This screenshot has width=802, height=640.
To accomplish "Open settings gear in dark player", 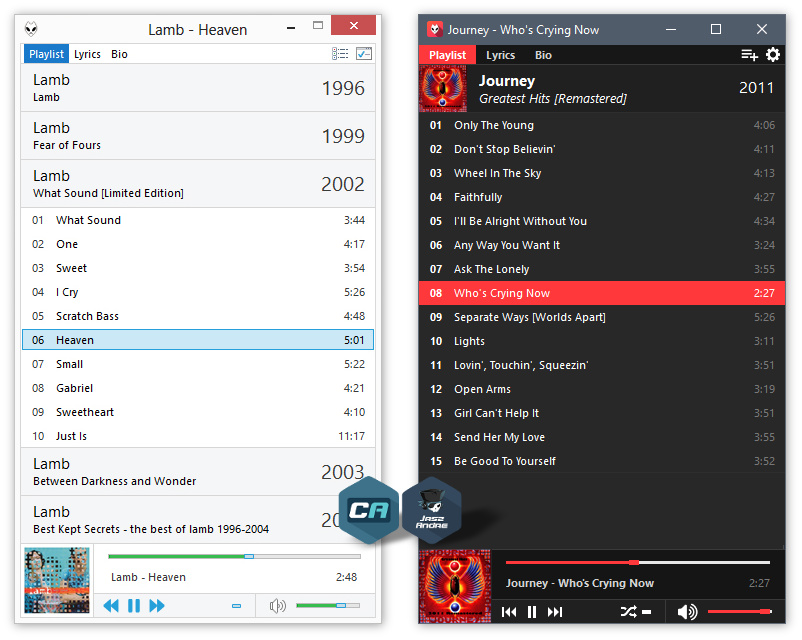I will click(773, 55).
